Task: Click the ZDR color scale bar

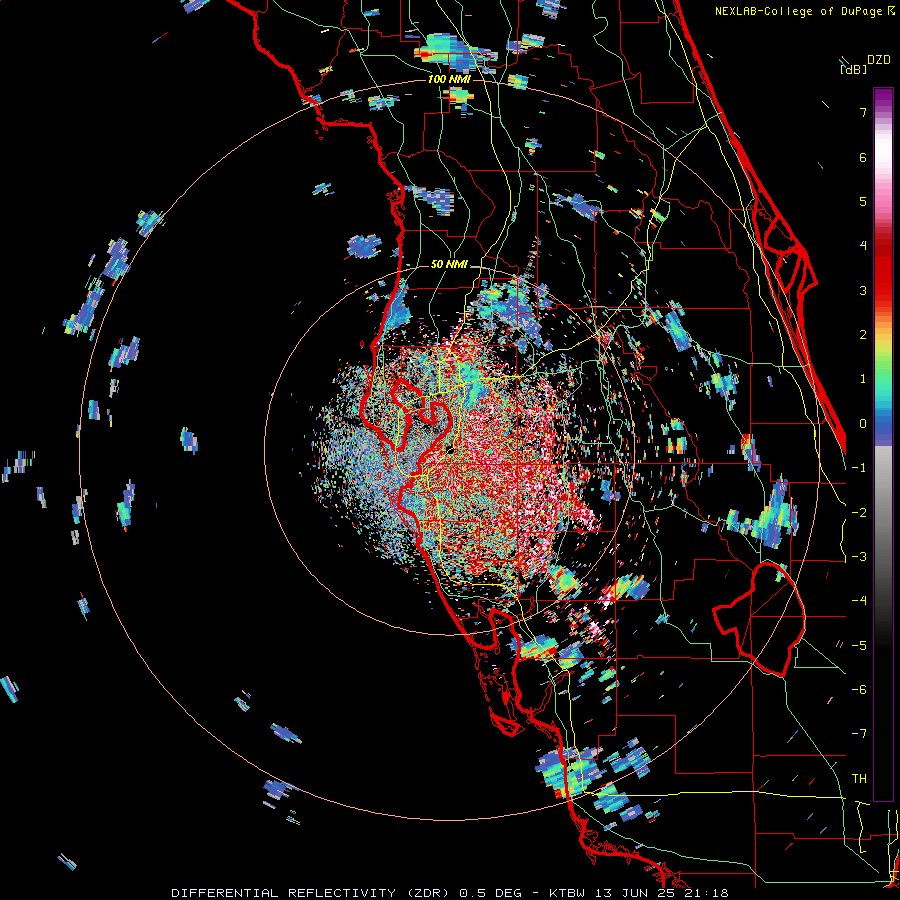Action: click(x=883, y=444)
